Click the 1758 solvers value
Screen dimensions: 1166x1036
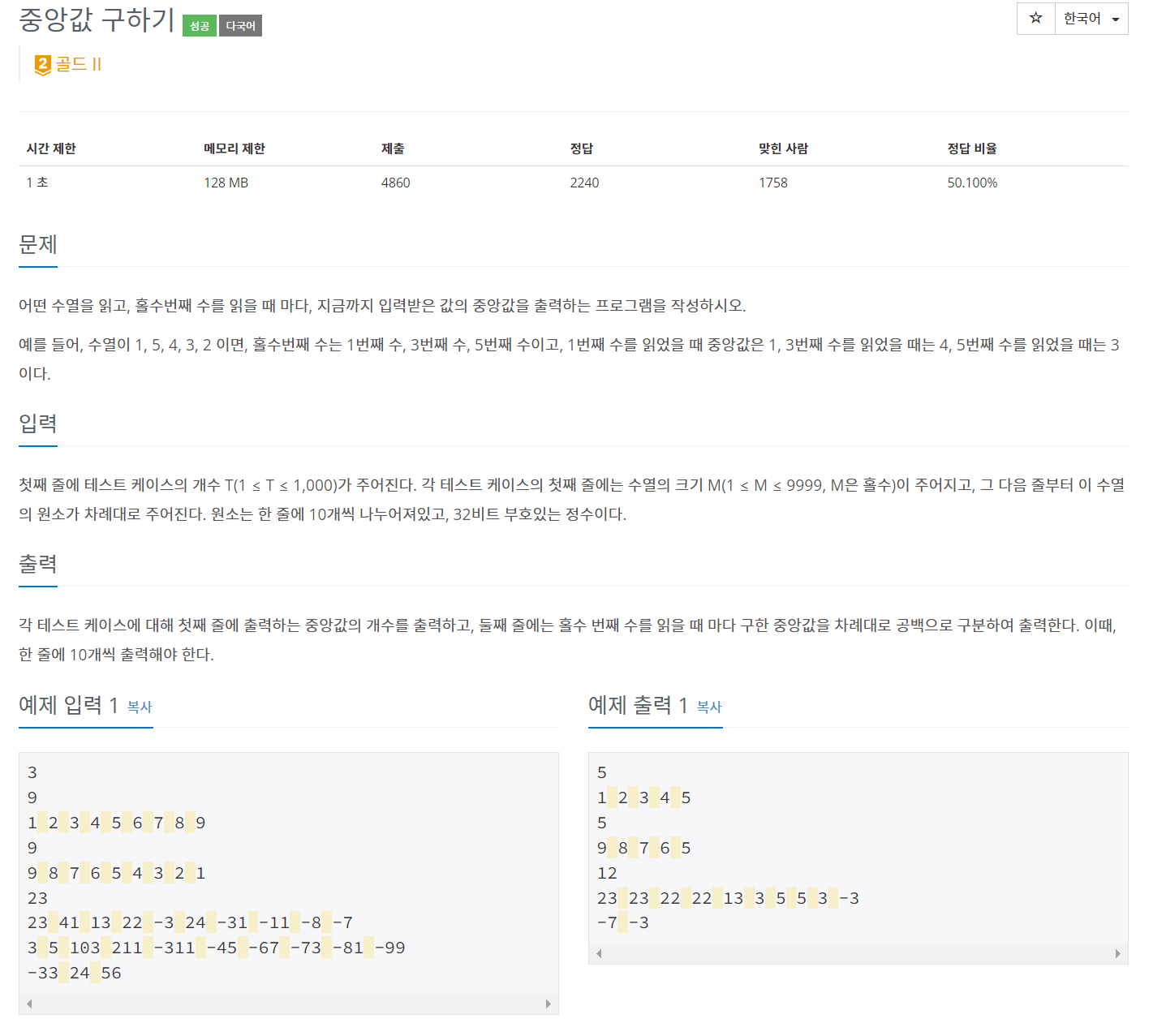(x=773, y=183)
